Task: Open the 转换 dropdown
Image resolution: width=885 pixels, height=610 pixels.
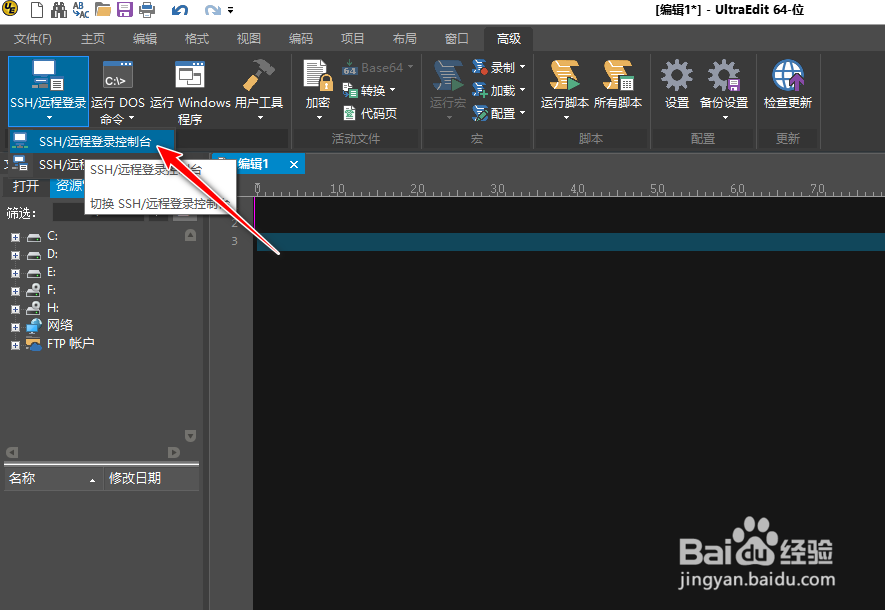Action: click(369, 90)
